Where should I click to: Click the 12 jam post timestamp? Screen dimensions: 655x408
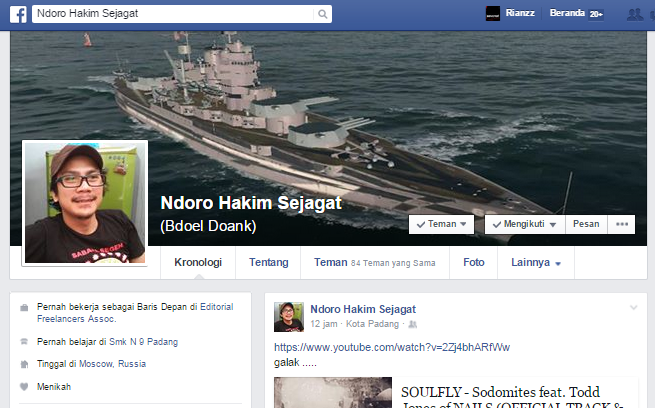point(324,324)
